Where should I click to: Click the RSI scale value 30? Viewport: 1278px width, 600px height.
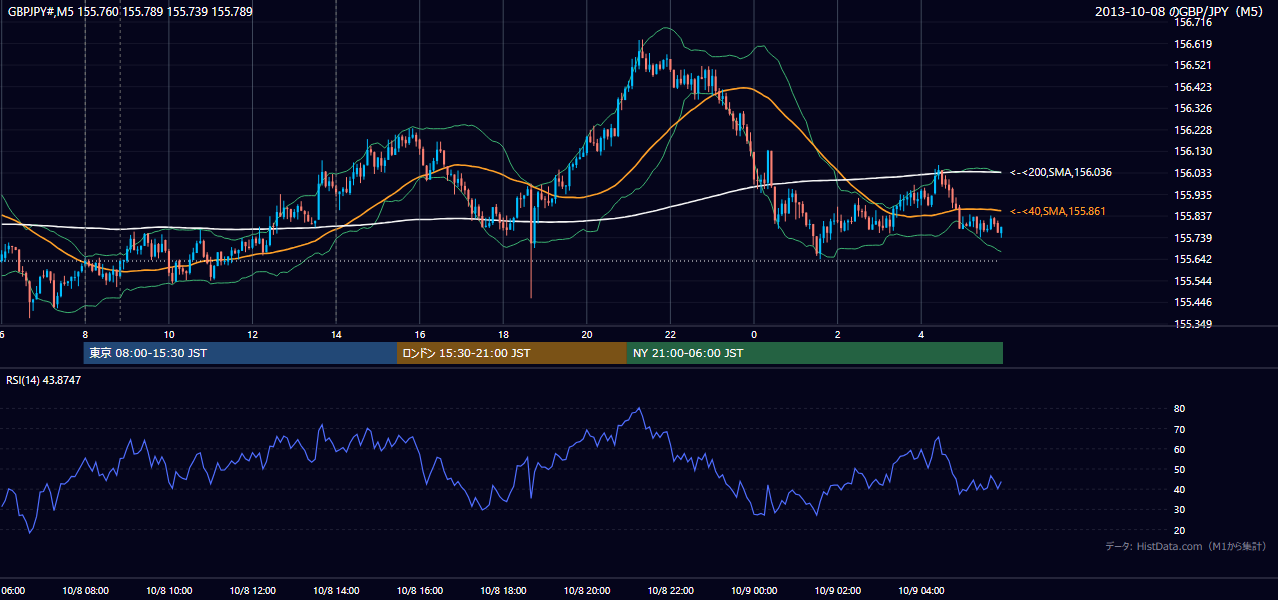1179,510
